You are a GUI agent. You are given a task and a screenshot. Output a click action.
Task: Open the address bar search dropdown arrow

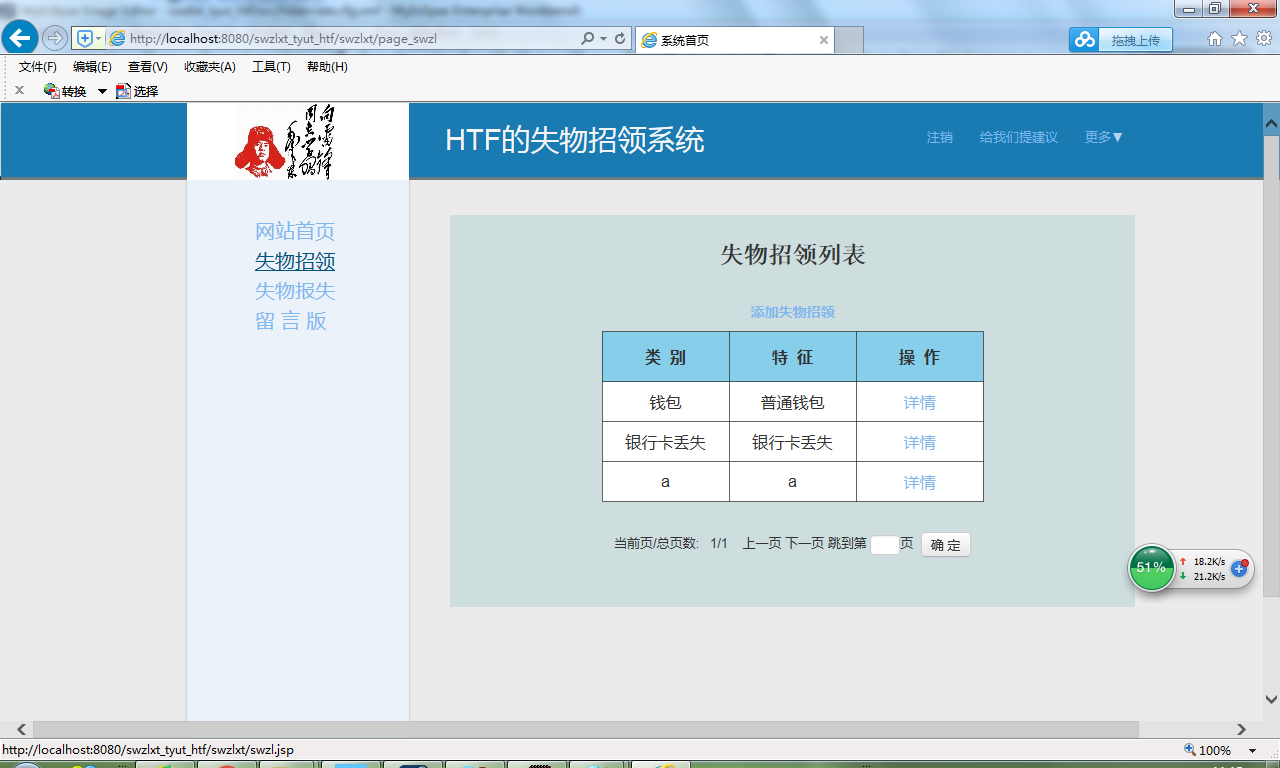603,39
